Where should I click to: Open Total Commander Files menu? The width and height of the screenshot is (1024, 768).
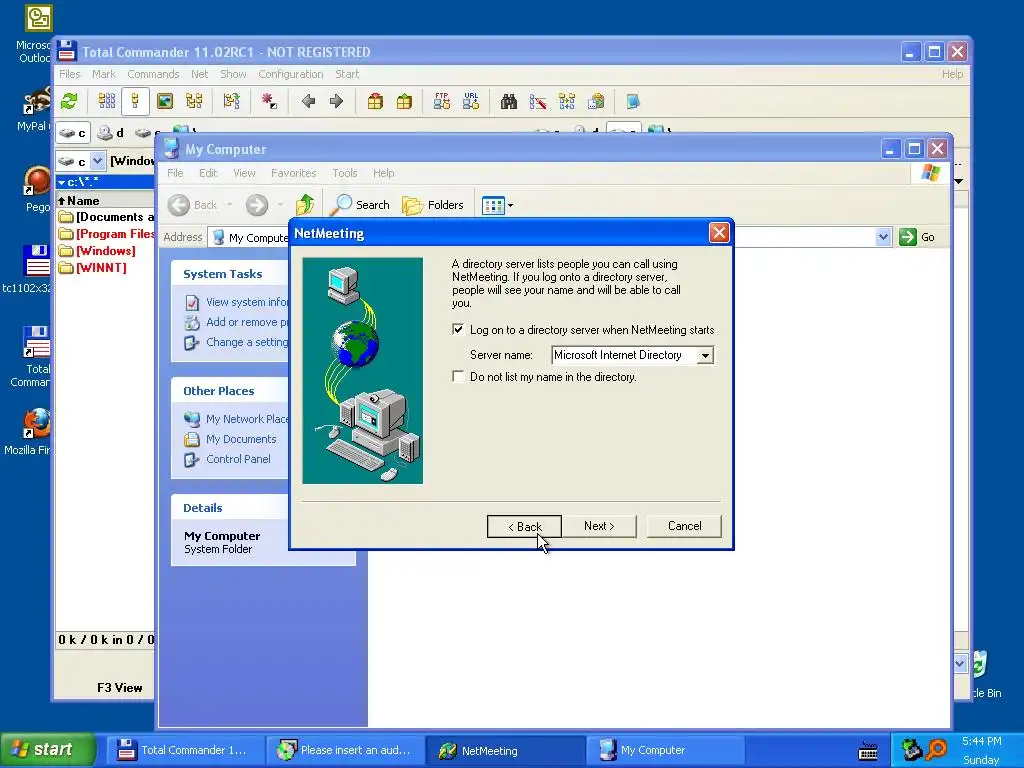pyautogui.click(x=69, y=74)
